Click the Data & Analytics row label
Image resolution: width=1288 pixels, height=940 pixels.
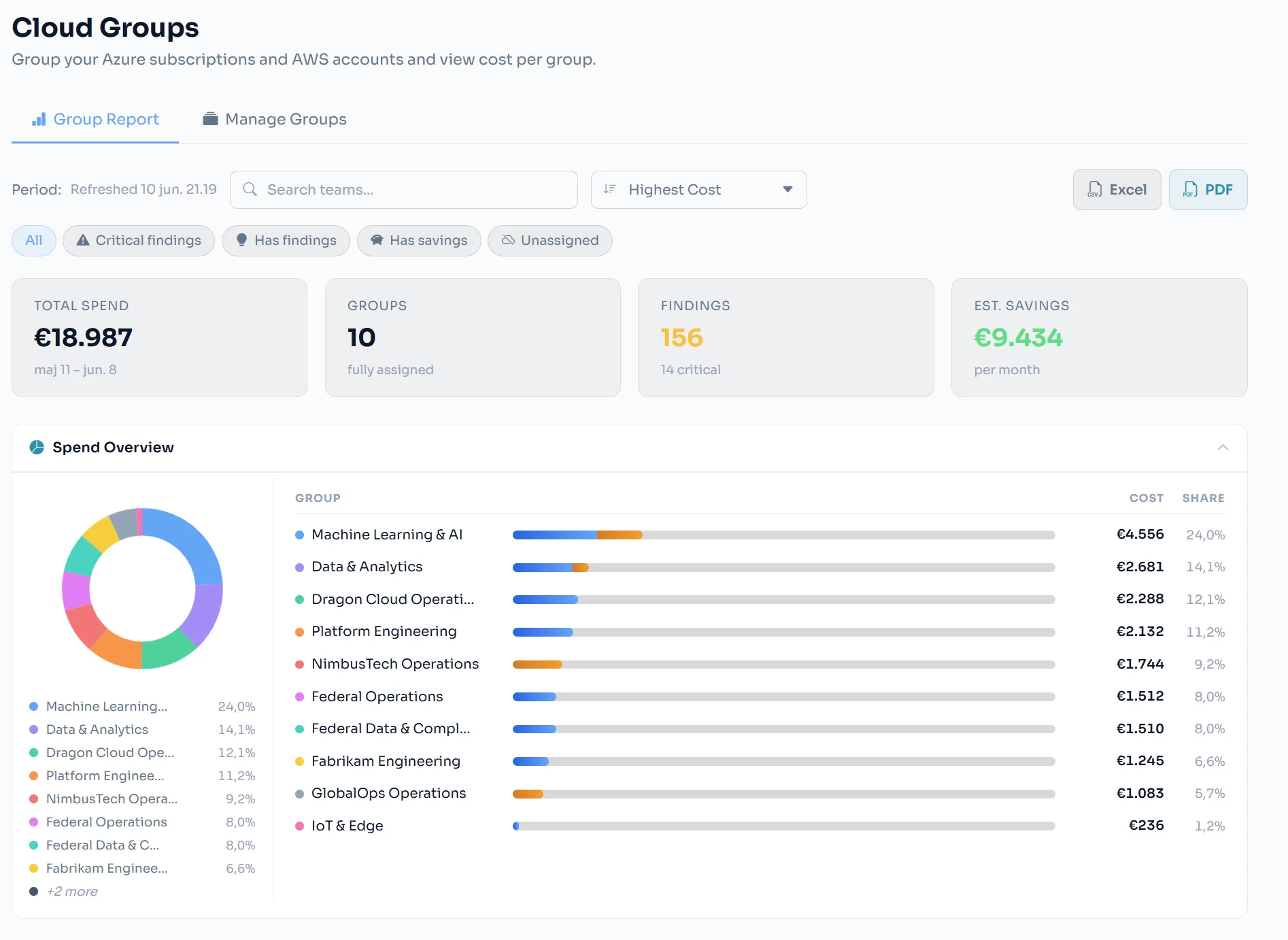367,567
